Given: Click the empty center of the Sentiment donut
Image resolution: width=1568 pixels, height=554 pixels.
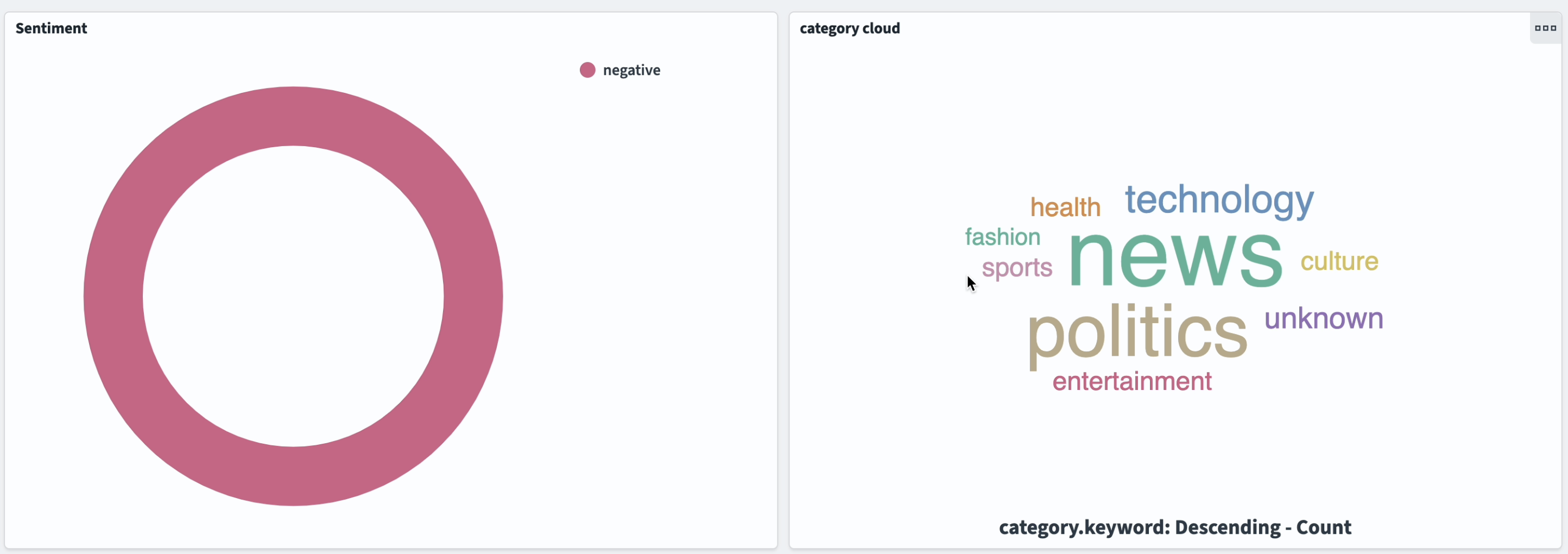Looking at the screenshot, I should tap(293, 296).
